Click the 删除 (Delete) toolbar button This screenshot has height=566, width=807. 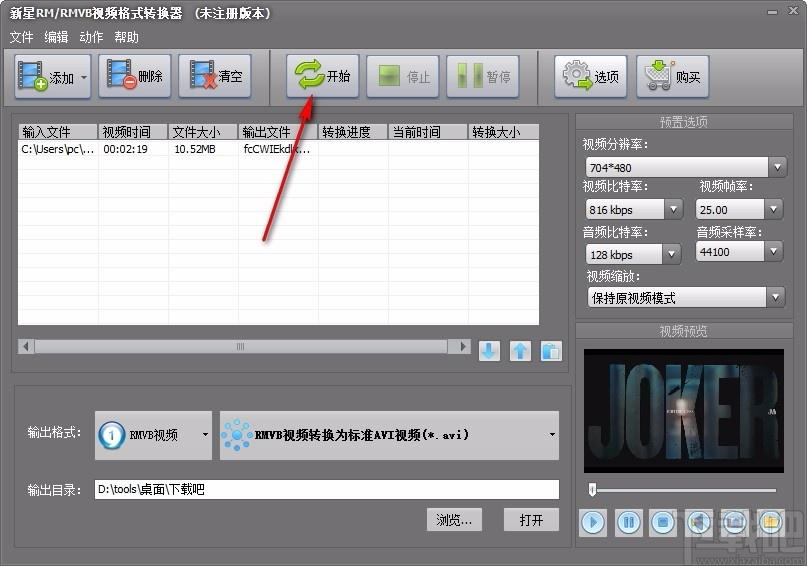click(135, 76)
